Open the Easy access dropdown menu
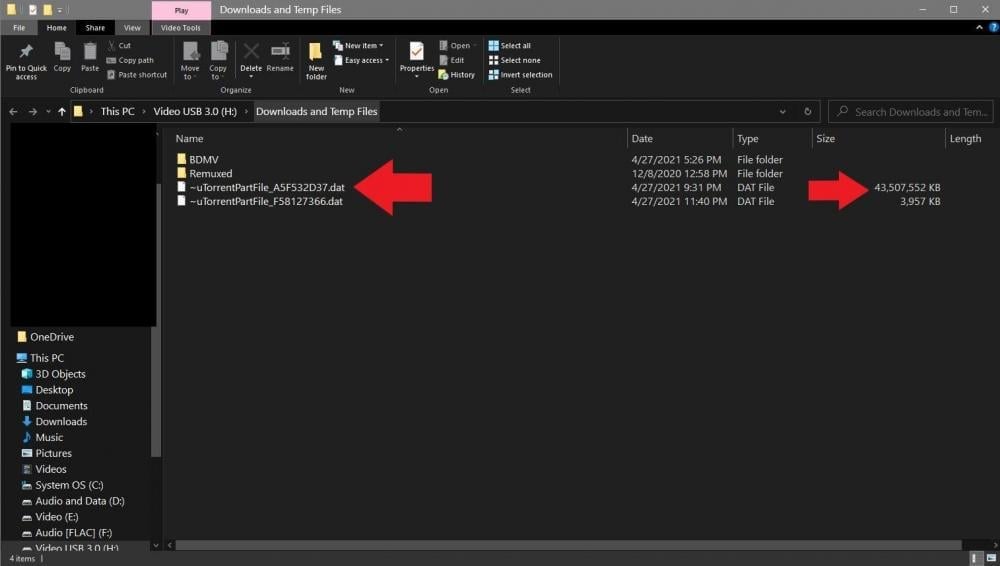This screenshot has height=566, width=1000. 362,60
